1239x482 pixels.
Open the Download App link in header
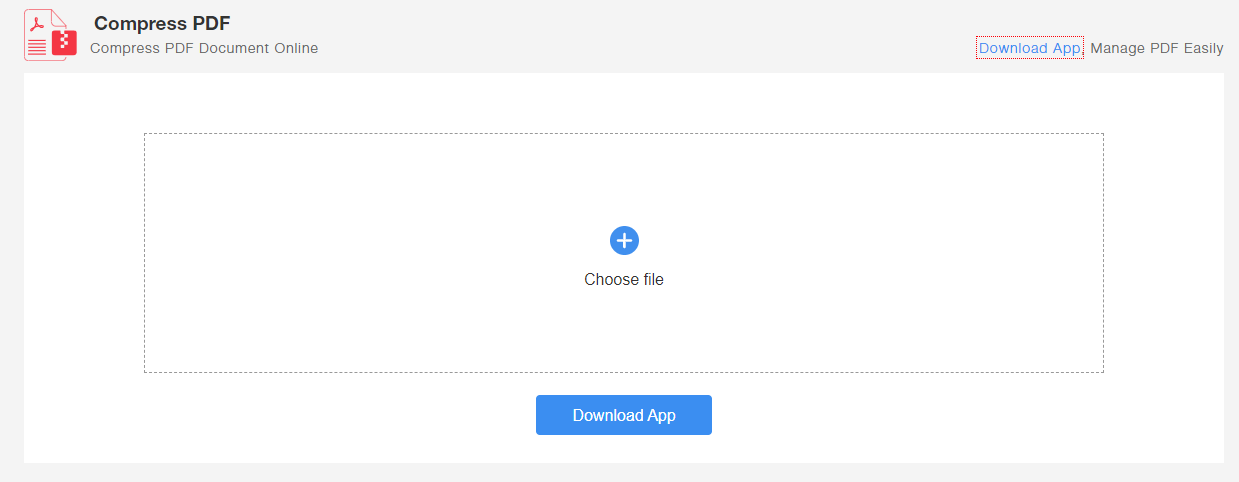coord(1029,48)
